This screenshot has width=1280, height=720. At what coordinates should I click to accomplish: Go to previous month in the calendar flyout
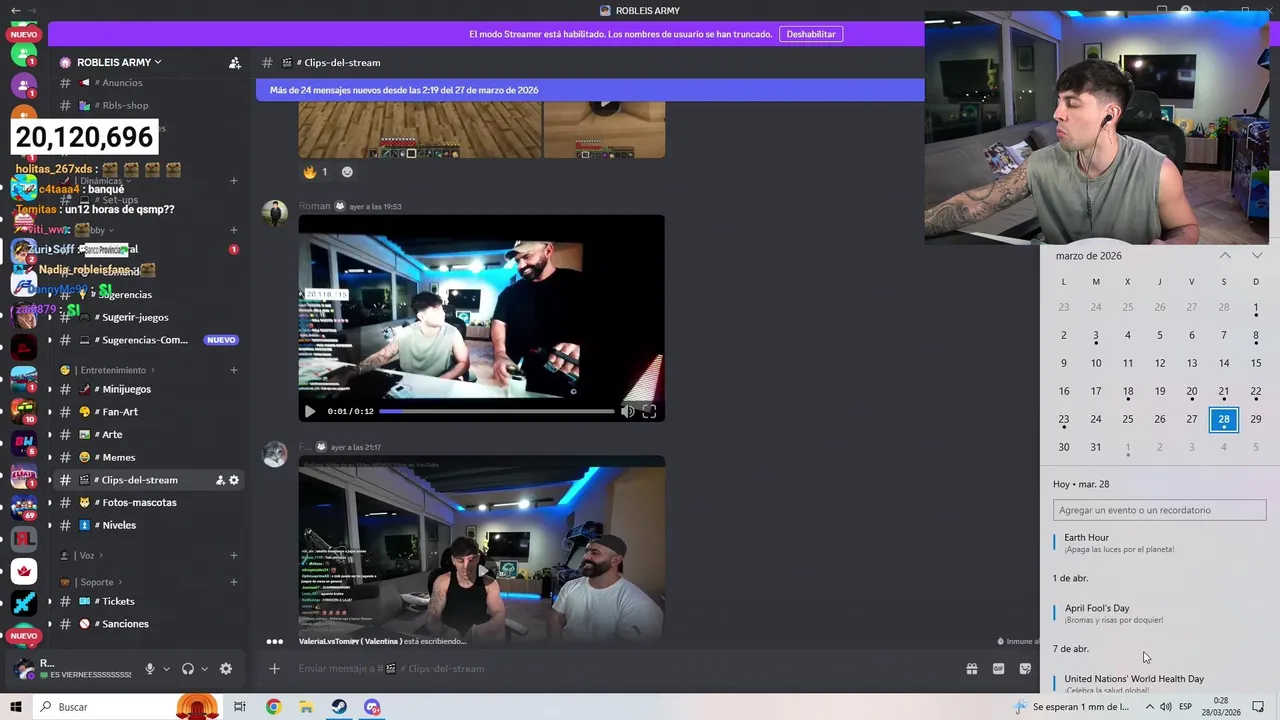pyautogui.click(x=1225, y=256)
